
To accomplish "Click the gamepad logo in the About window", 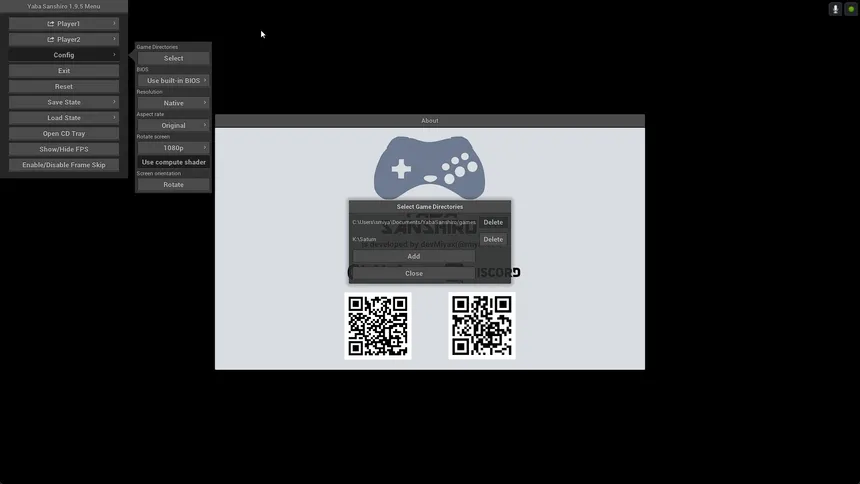I will 429,167.
